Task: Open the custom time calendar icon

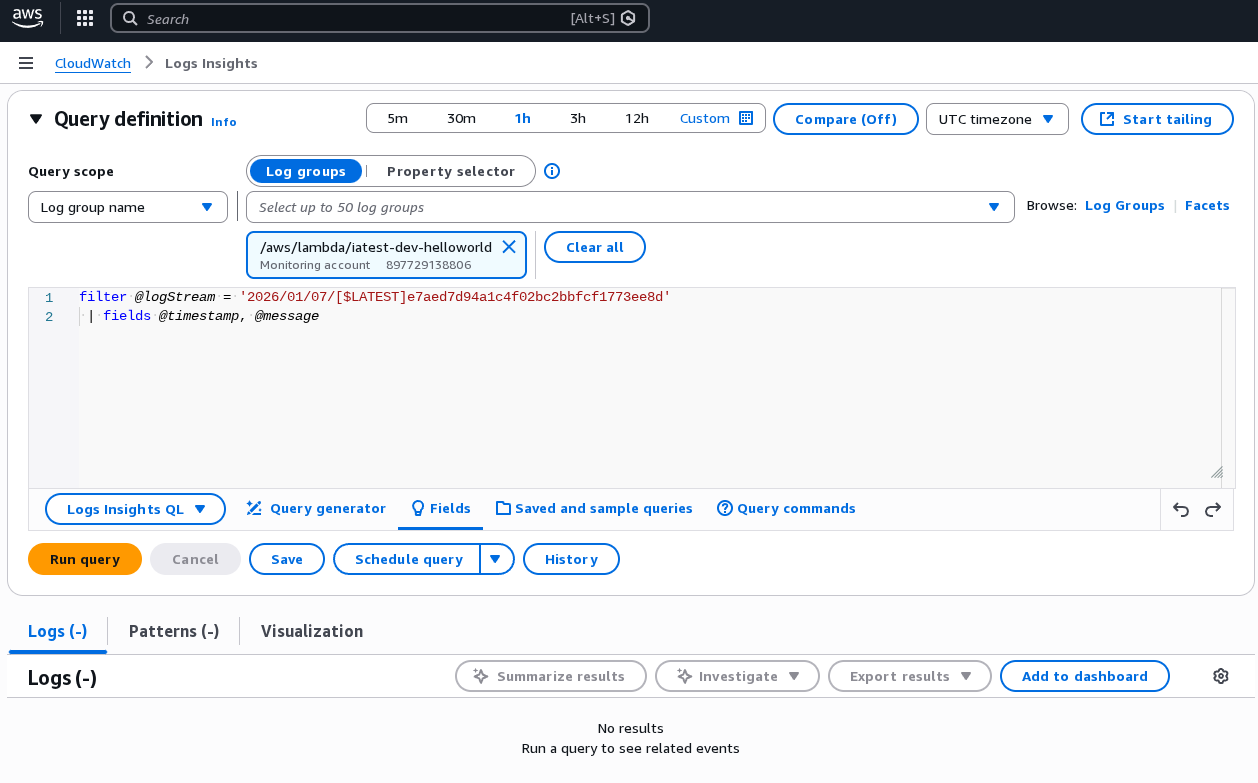Action: 746,118
